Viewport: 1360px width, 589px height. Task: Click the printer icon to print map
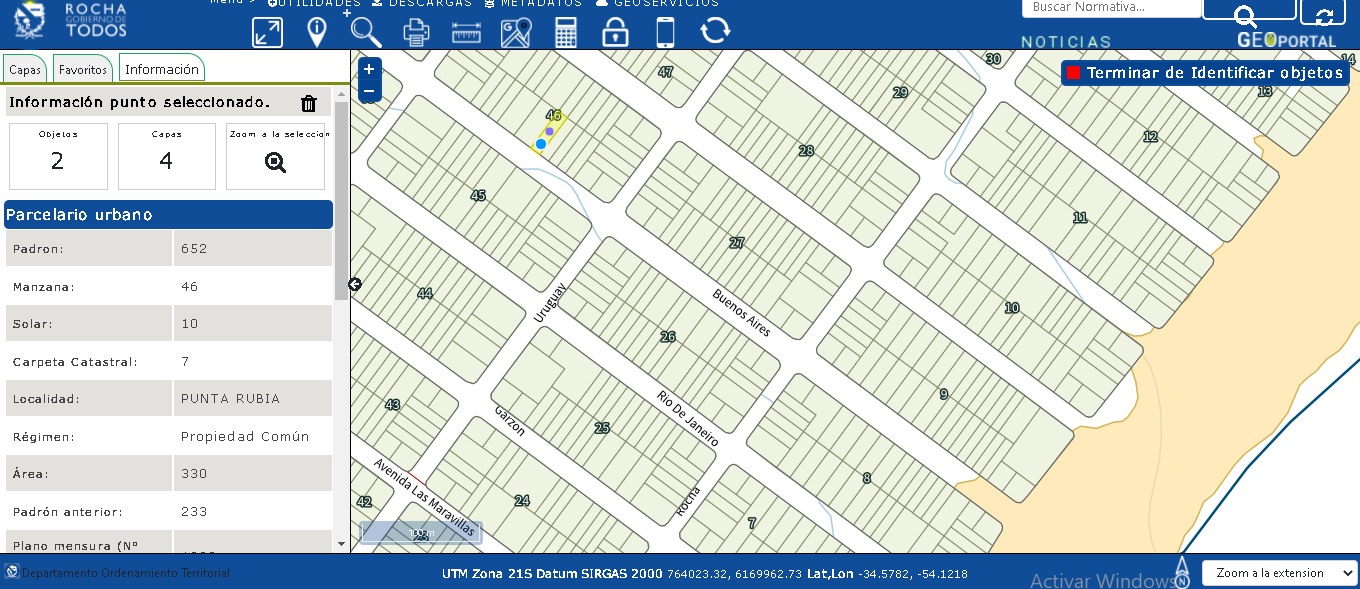tap(416, 32)
